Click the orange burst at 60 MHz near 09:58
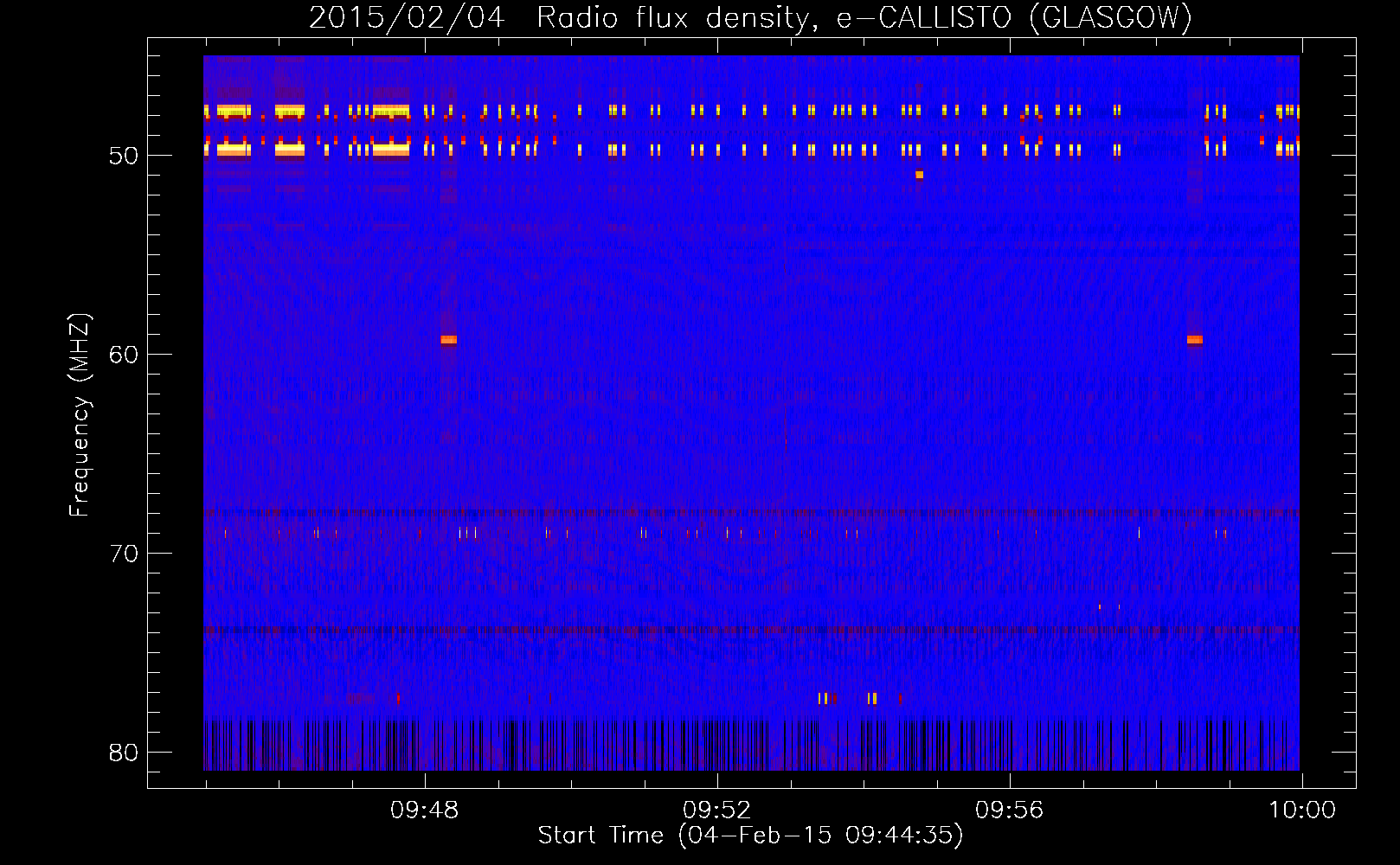The height and width of the screenshot is (865, 1400). point(1195,340)
